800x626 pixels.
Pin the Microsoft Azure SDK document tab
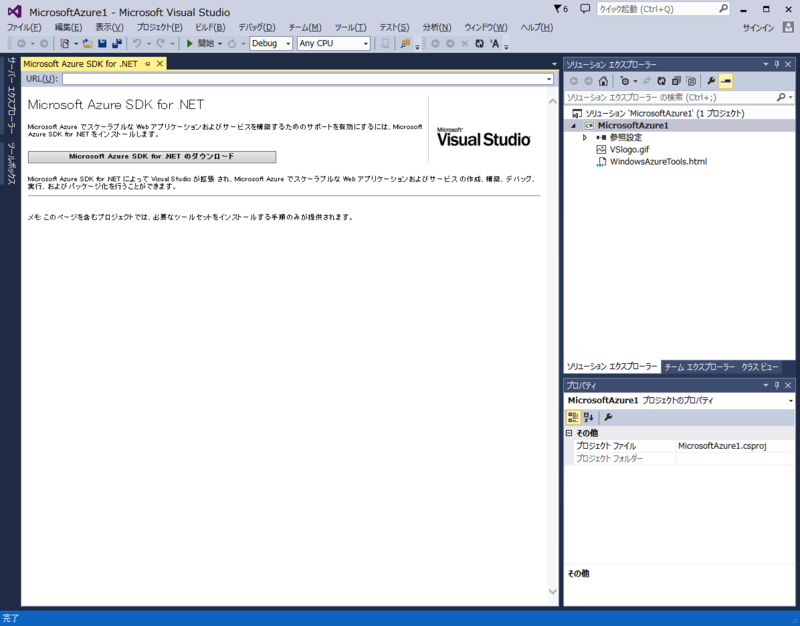[147, 64]
